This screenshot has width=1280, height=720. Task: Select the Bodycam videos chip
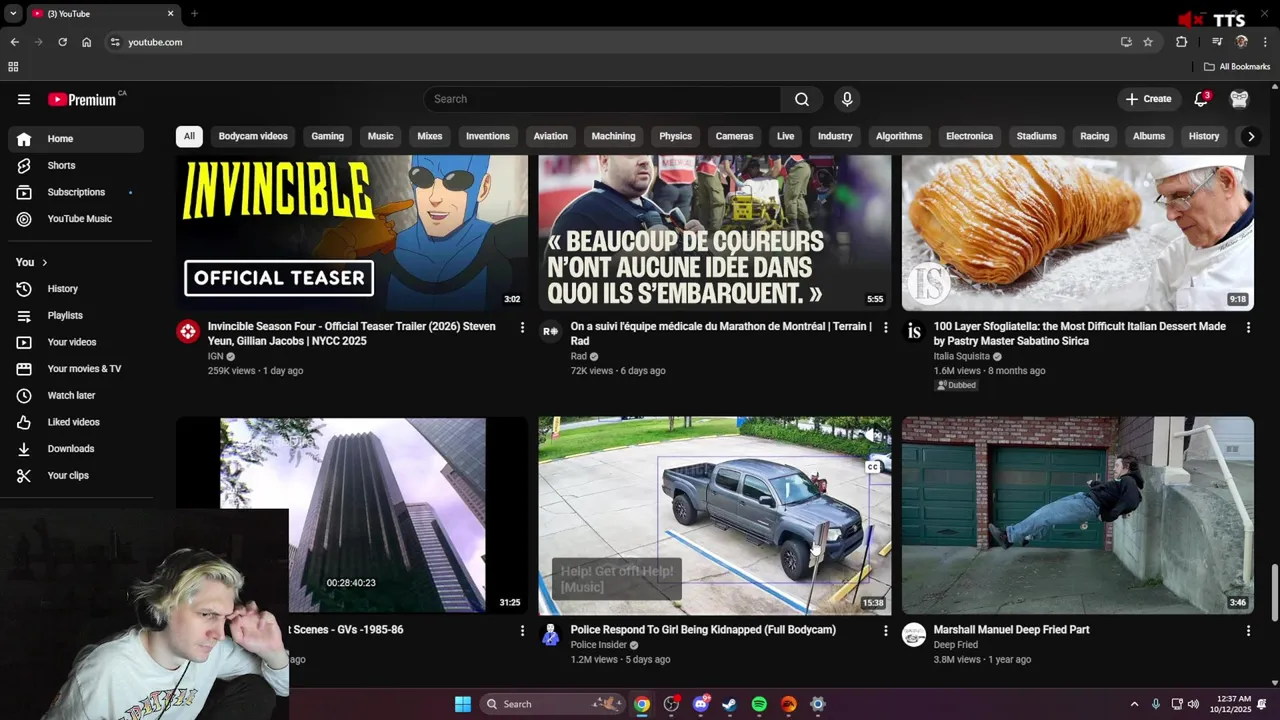pyautogui.click(x=253, y=136)
